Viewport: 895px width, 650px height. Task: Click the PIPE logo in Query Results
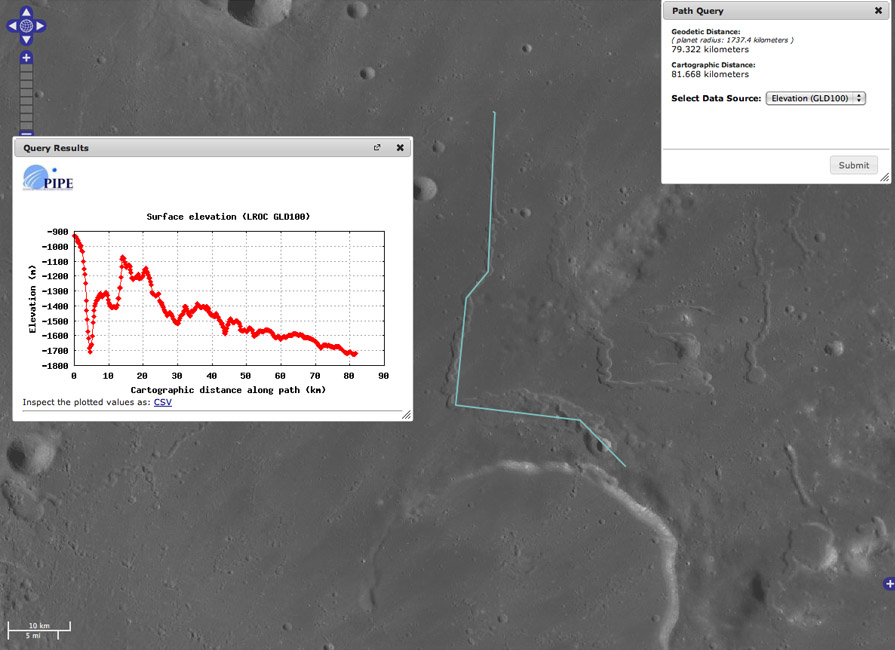[48, 179]
